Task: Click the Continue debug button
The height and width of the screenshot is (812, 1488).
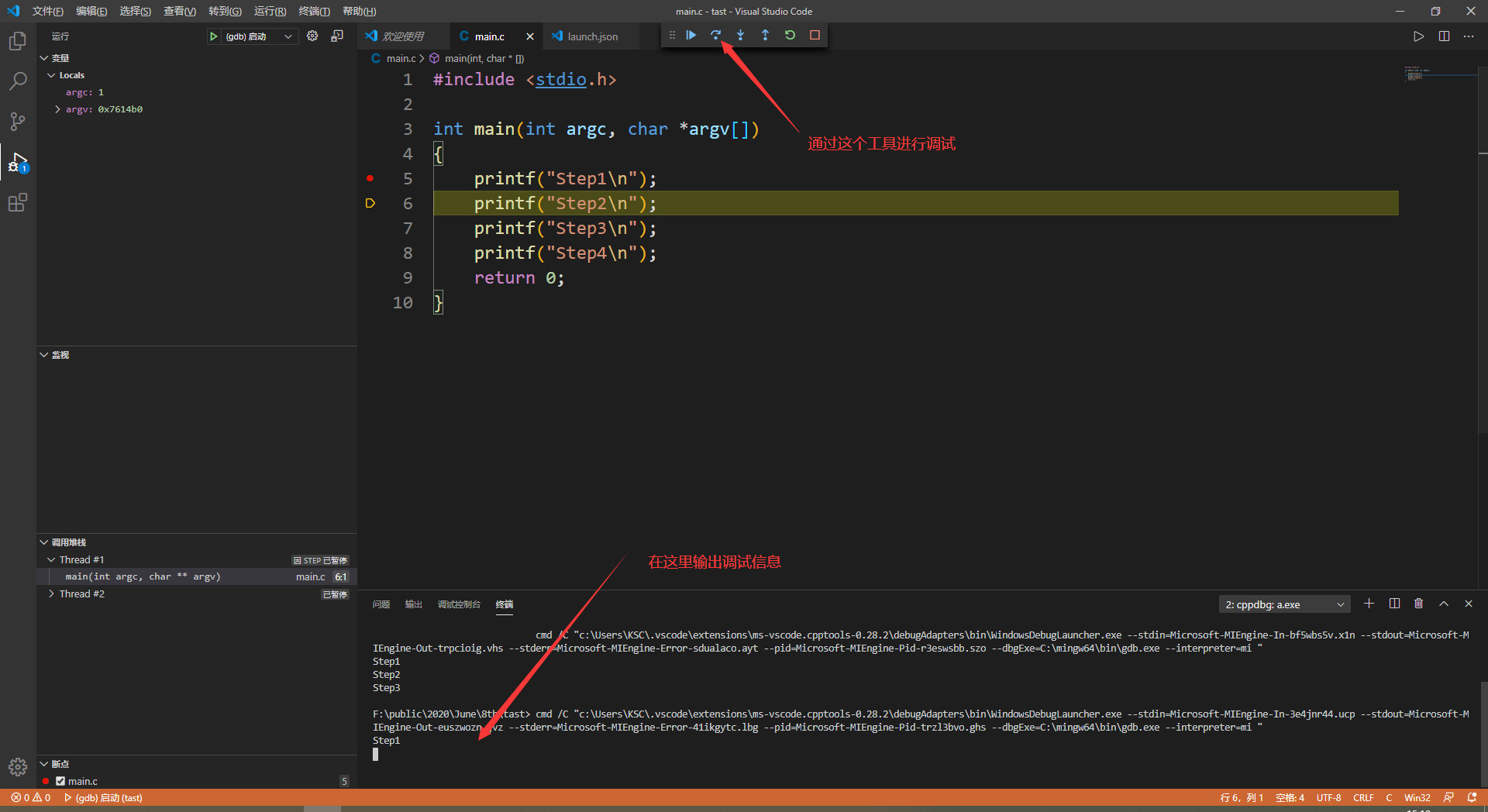Action: point(691,35)
